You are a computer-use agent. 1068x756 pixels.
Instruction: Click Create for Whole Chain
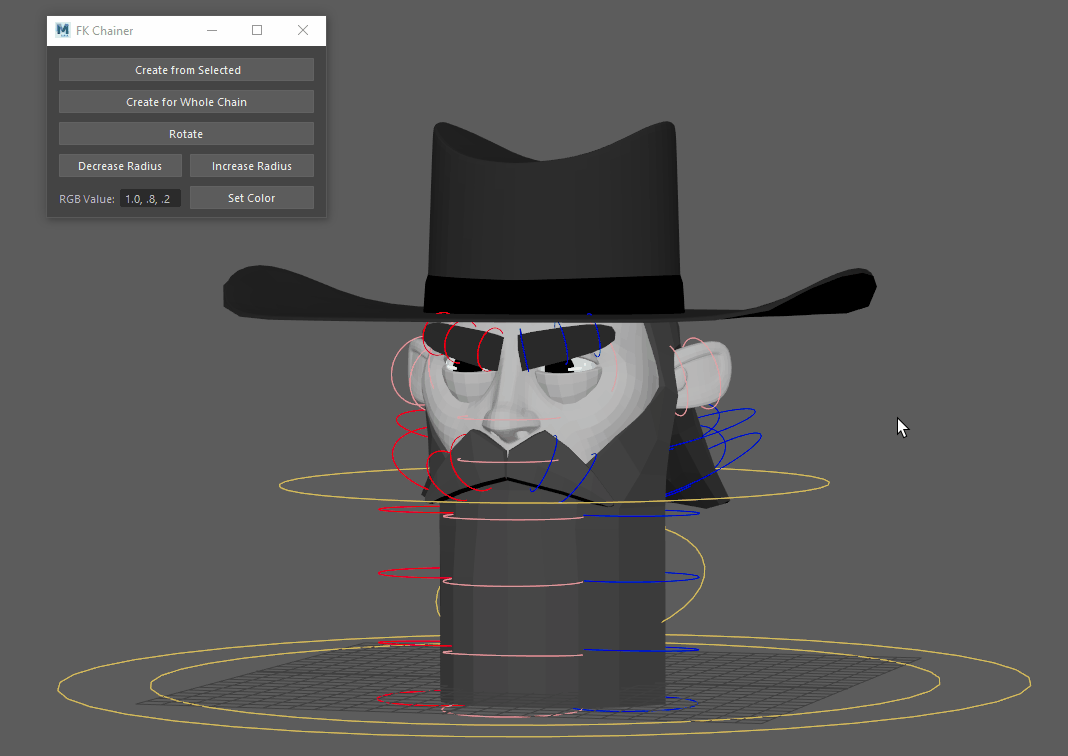coord(186,101)
